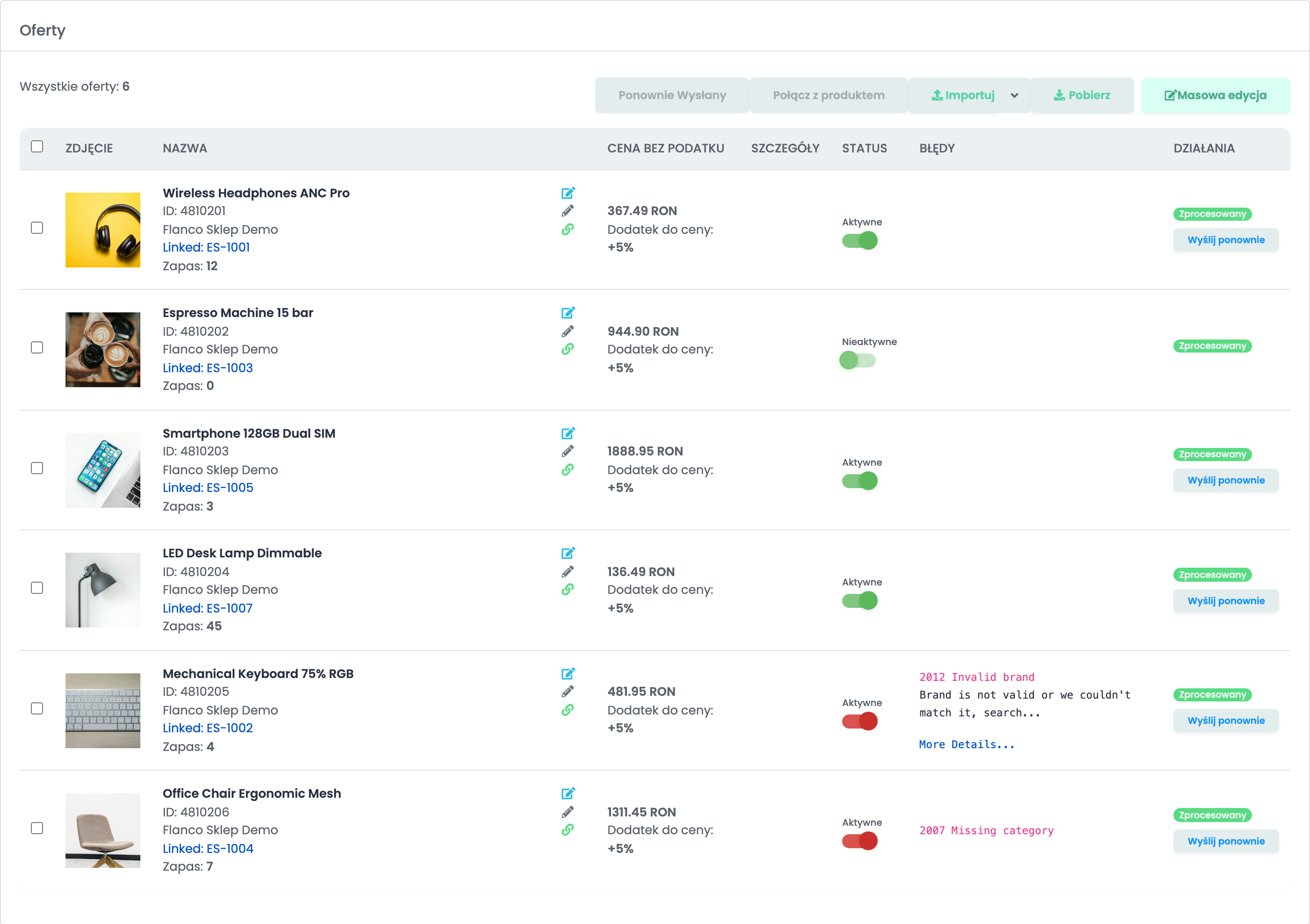The width and height of the screenshot is (1310, 924).
Task: Click the Smartphone product thumbnail
Action: [x=103, y=470]
